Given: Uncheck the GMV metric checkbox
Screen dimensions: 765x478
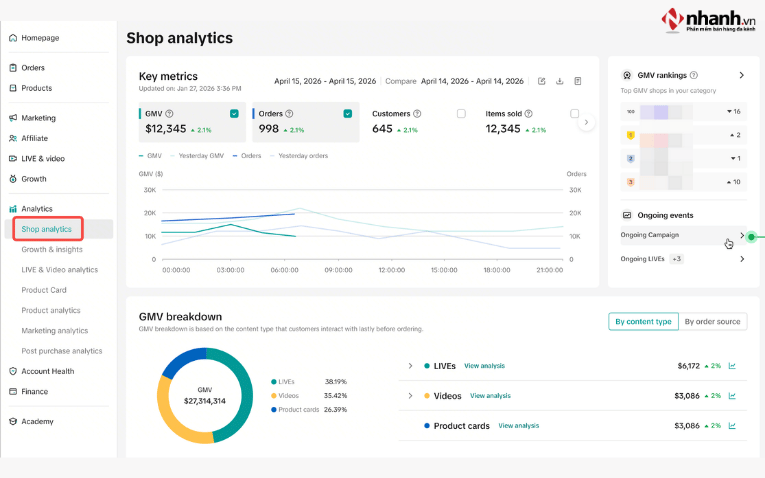Looking at the screenshot, I should pyautogui.click(x=234, y=114).
